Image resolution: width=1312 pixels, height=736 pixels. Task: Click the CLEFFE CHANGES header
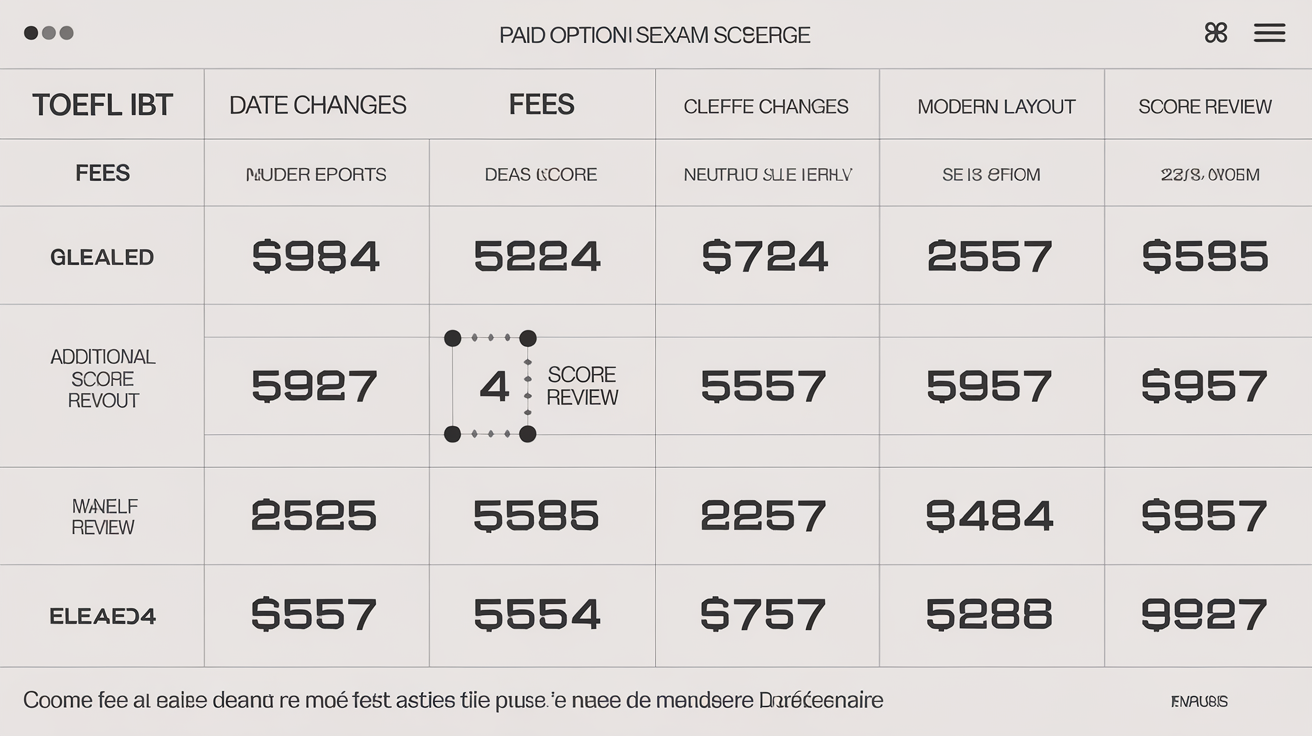[766, 106]
